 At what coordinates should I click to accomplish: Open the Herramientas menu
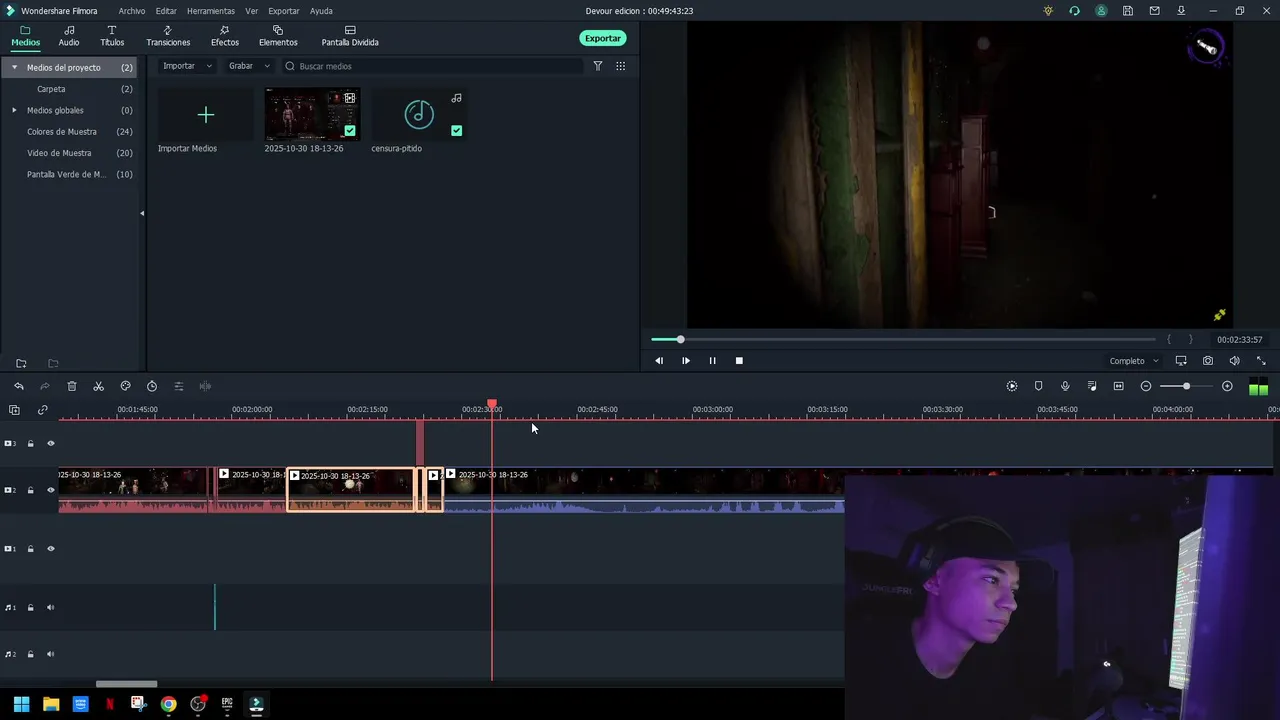(x=211, y=11)
